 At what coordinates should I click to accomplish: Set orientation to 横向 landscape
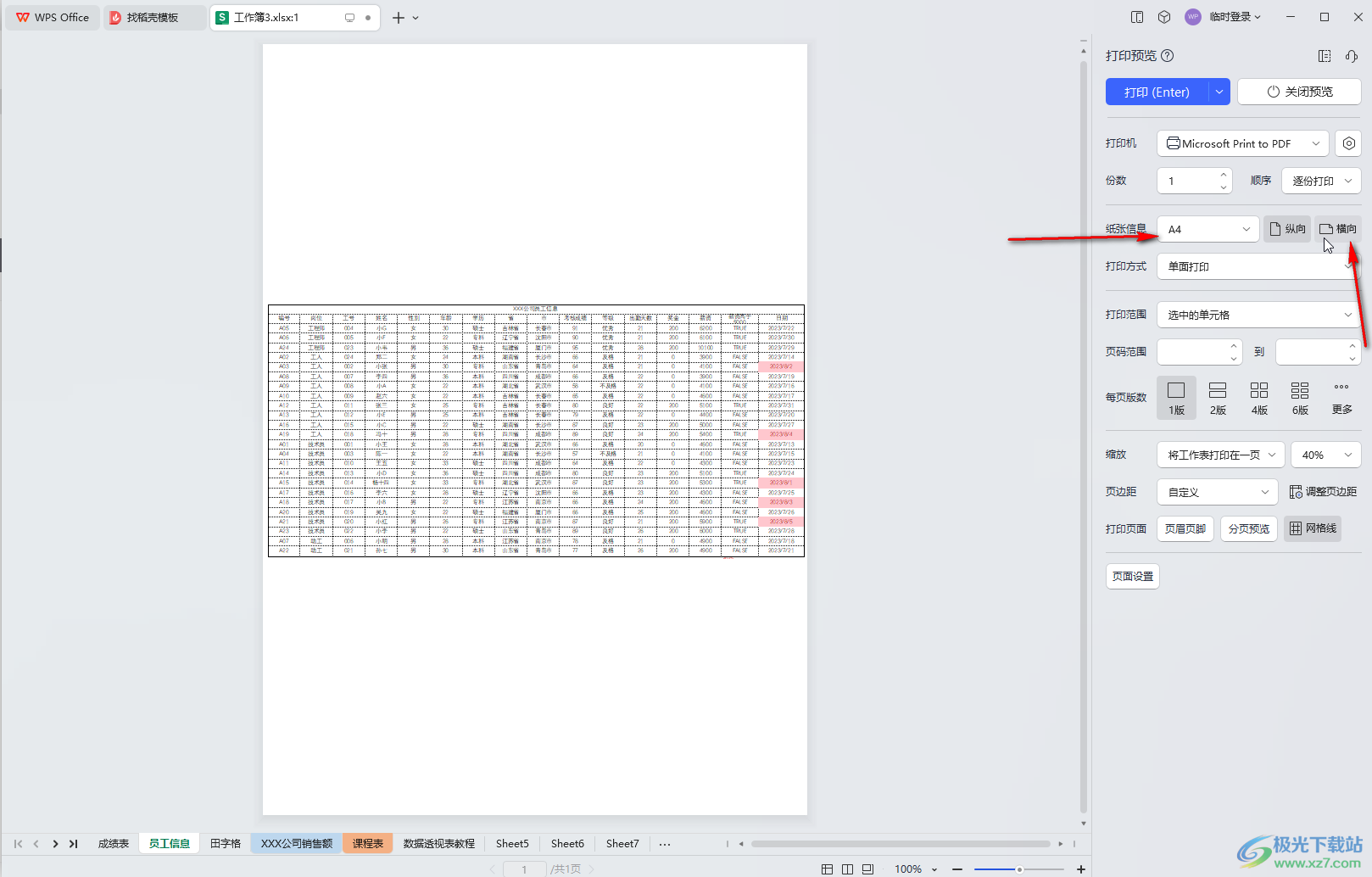[x=1338, y=229]
